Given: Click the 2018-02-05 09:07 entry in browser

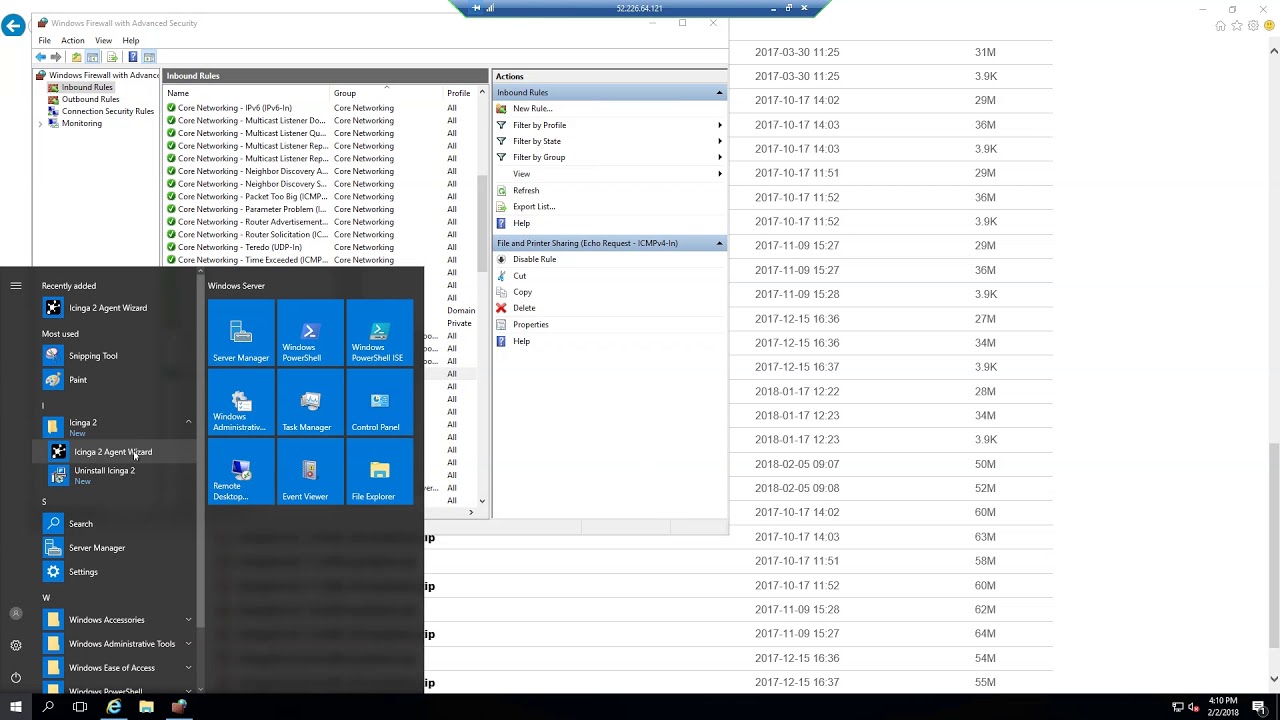Looking at the screenshot, I should pos(797,464).
